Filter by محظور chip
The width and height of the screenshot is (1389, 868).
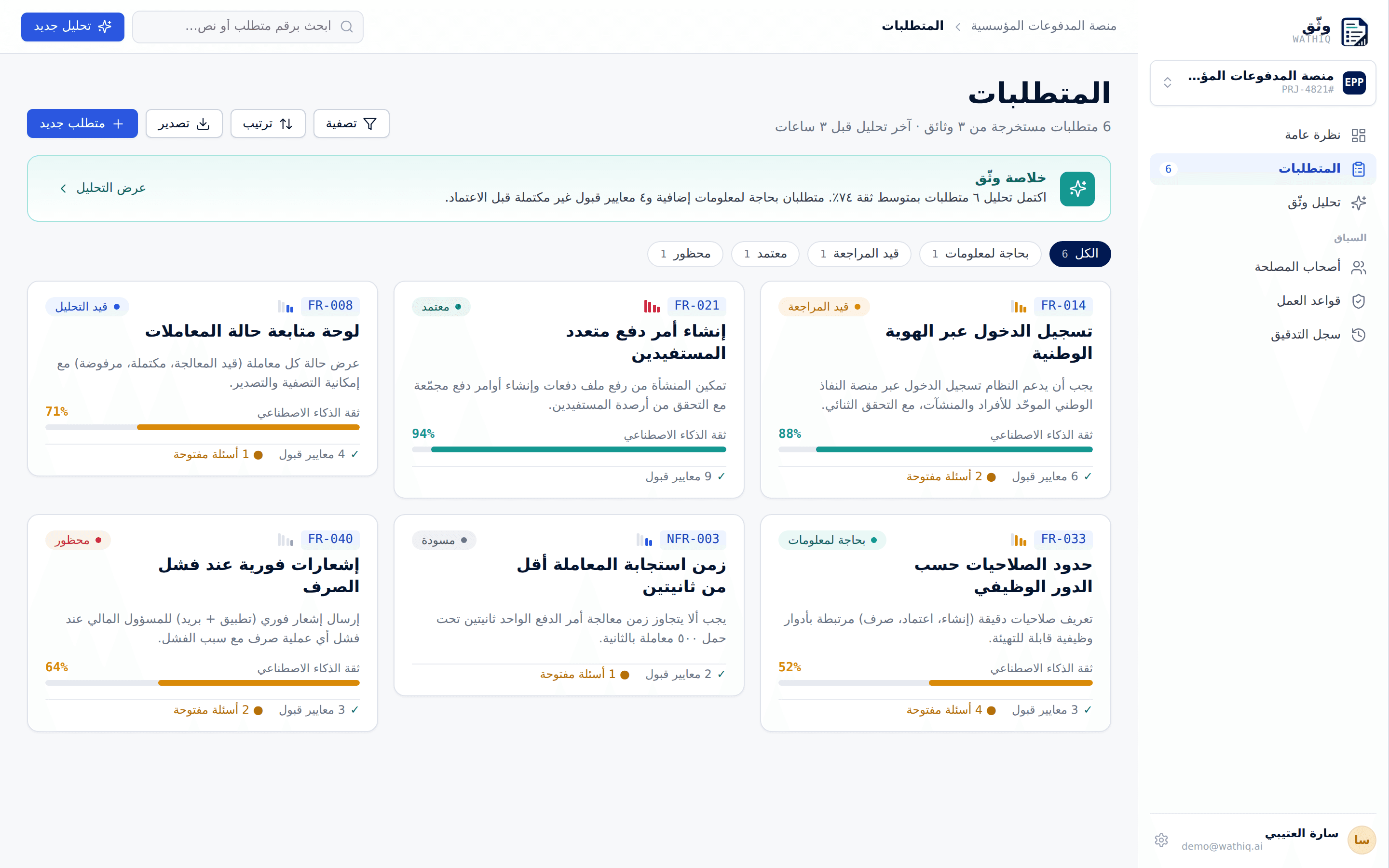pyautogui.click(x=685, y=254)
